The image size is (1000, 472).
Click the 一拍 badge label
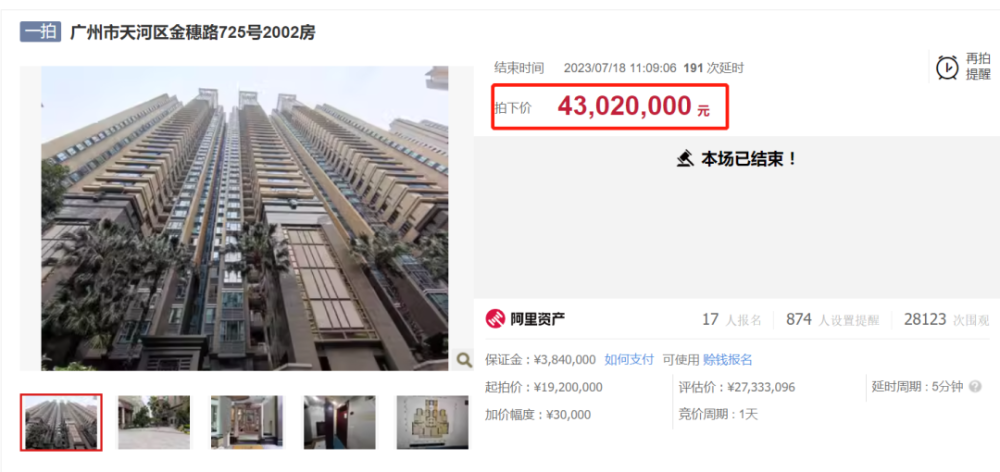coord(40,32)
